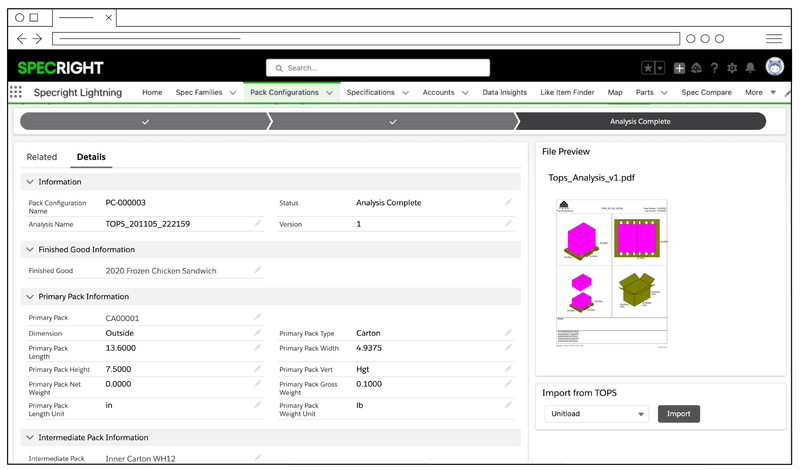
Task: Edit Primary Pack Gross Weight pencil icon
Action: coord(508,383)
